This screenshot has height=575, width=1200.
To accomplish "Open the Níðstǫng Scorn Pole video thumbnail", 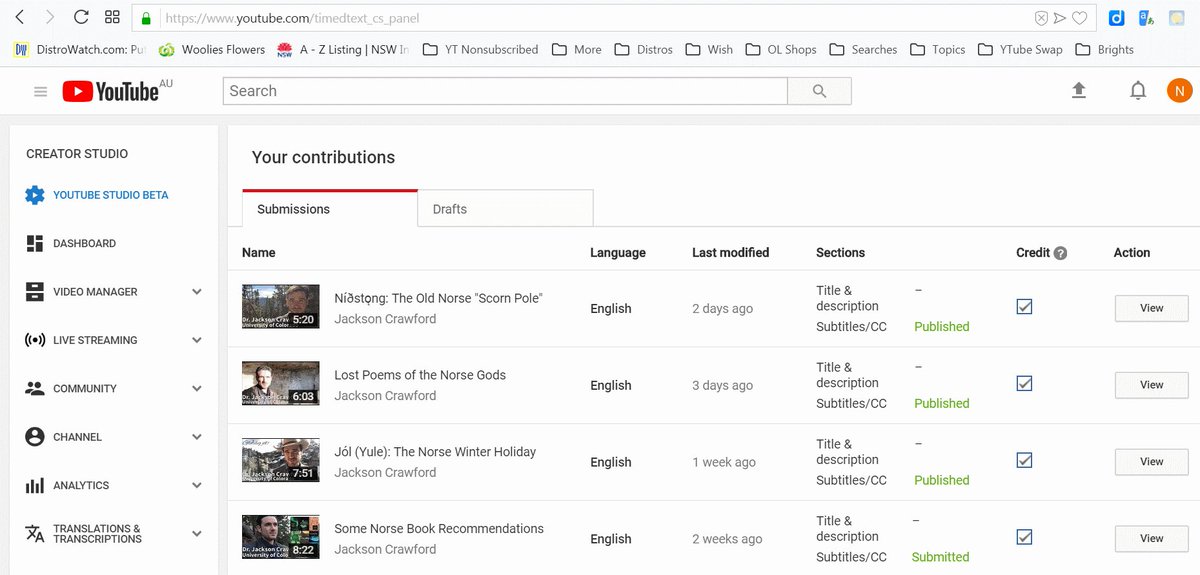I will tap(281, 307).
